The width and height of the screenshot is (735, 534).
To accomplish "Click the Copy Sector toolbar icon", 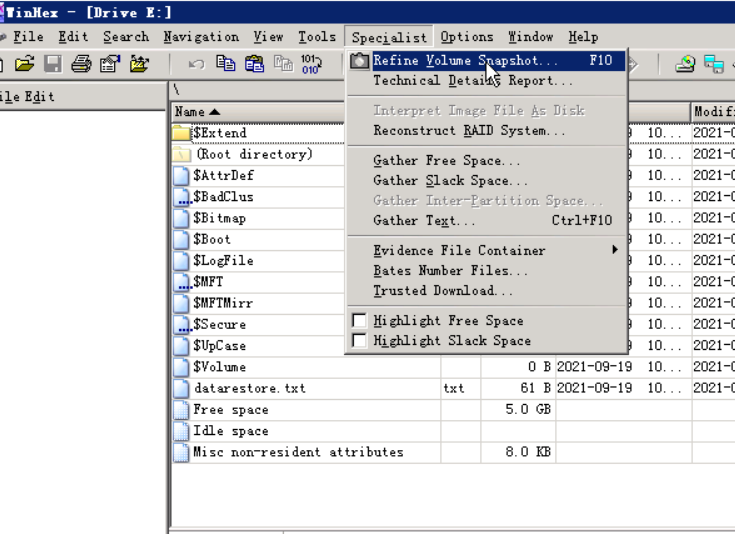I will [284, 64].
